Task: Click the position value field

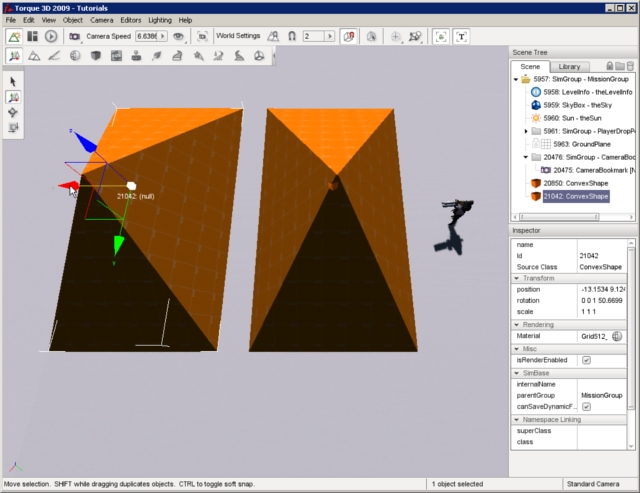Action: point(605,289)
